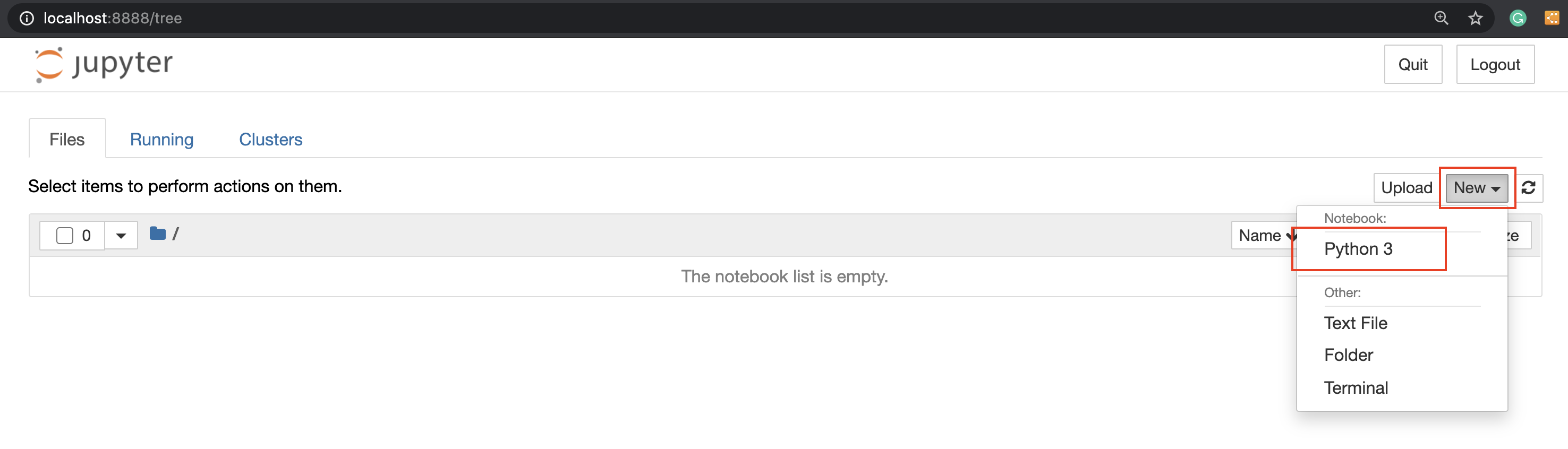The height and width of the screenshot is (449, 1568).
Task: Select the Clusters tab
Action: pos(270,139)
